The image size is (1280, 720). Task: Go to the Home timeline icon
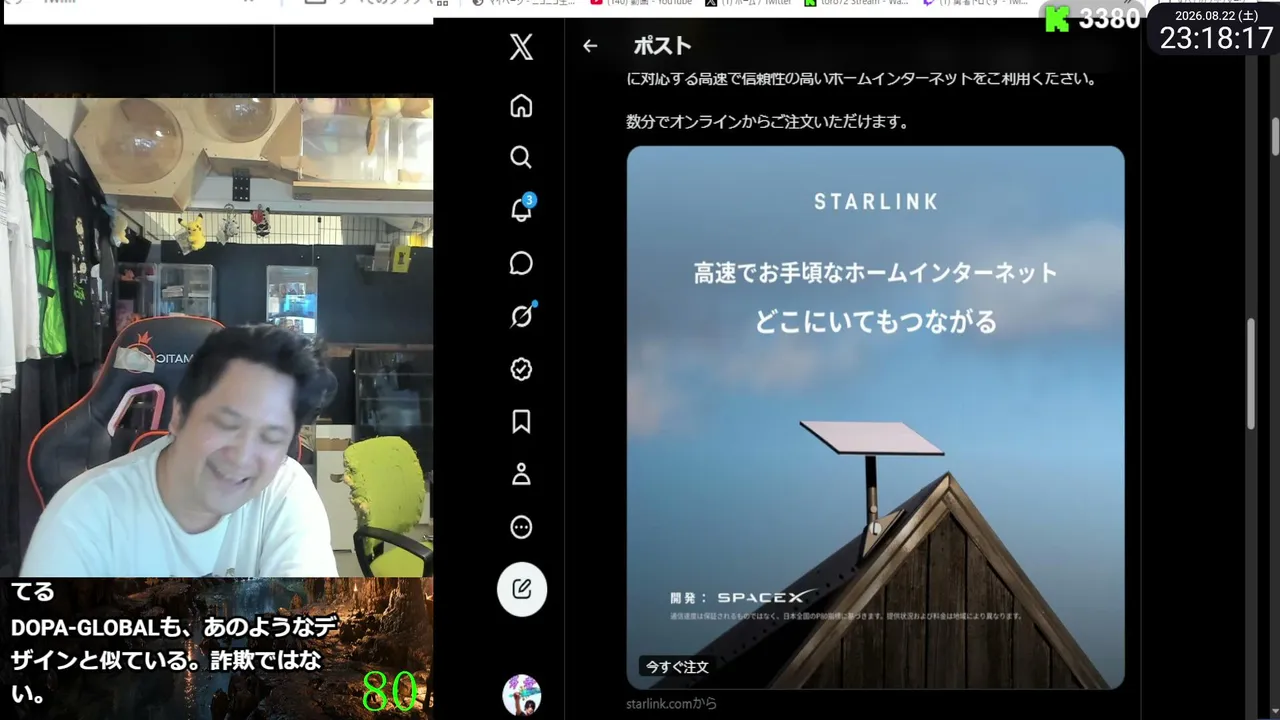521,106
